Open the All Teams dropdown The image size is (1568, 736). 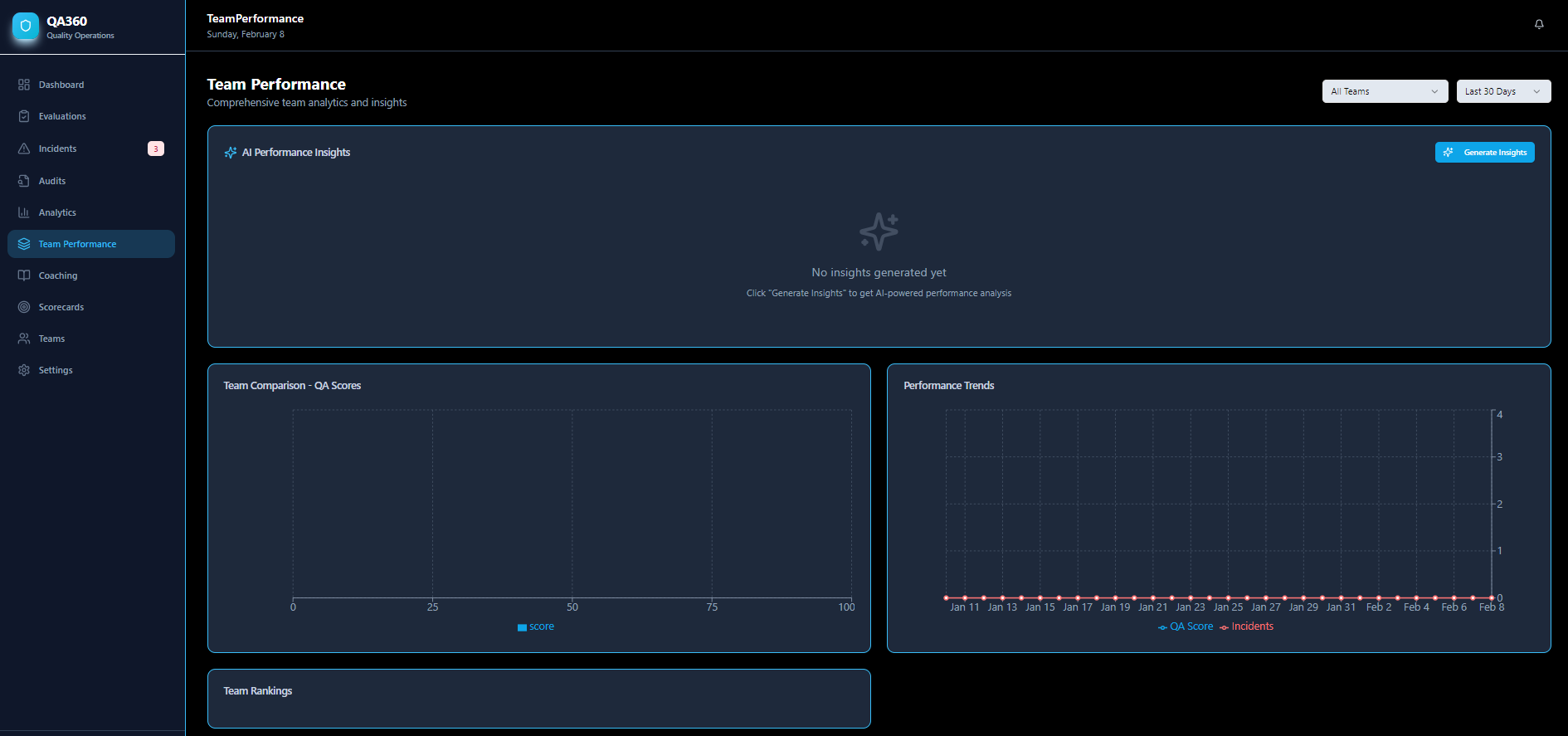pyautogui.click(x=1385, y=91)
